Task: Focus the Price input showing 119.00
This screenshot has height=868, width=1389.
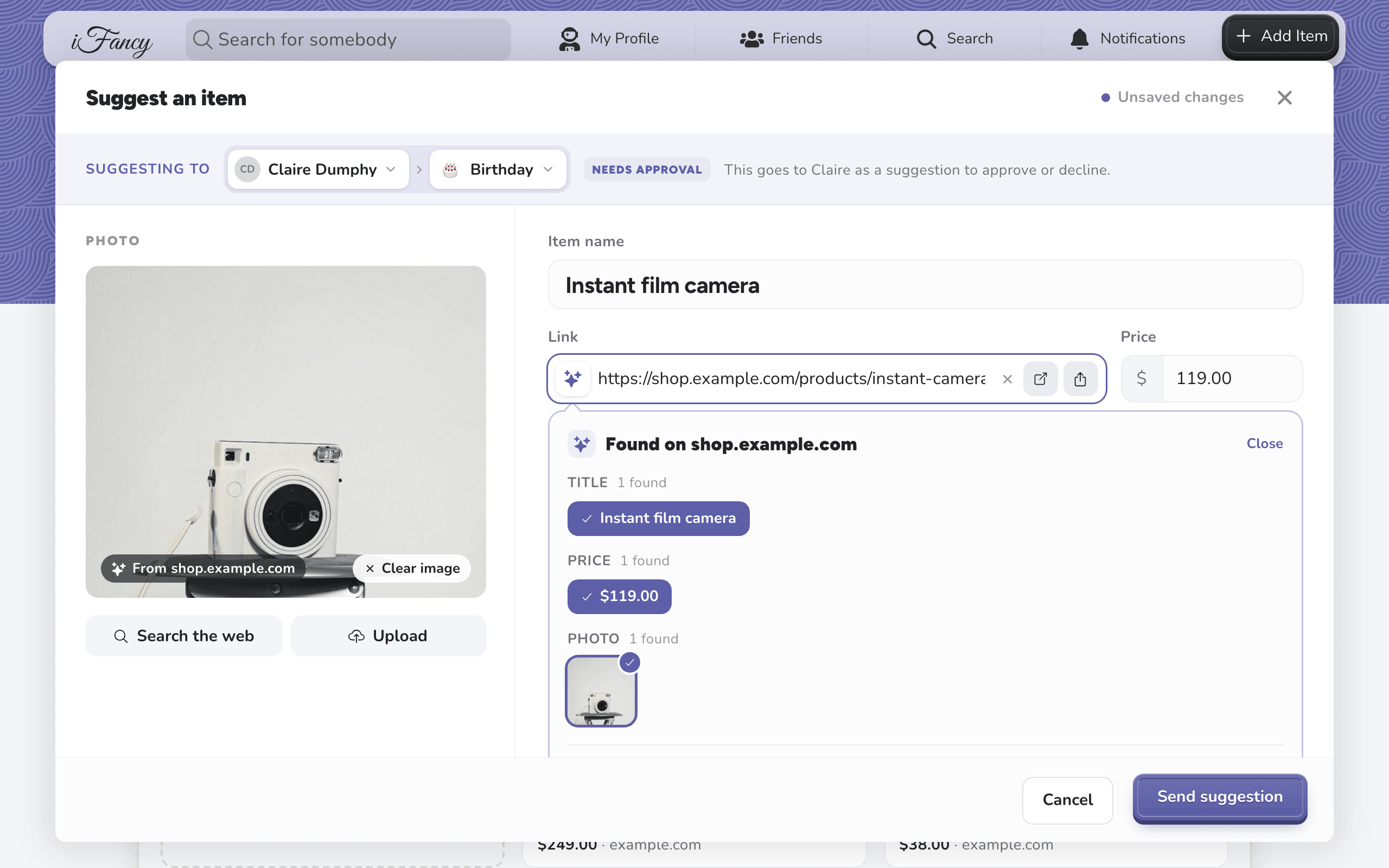Action: [x=1232, y=378]
